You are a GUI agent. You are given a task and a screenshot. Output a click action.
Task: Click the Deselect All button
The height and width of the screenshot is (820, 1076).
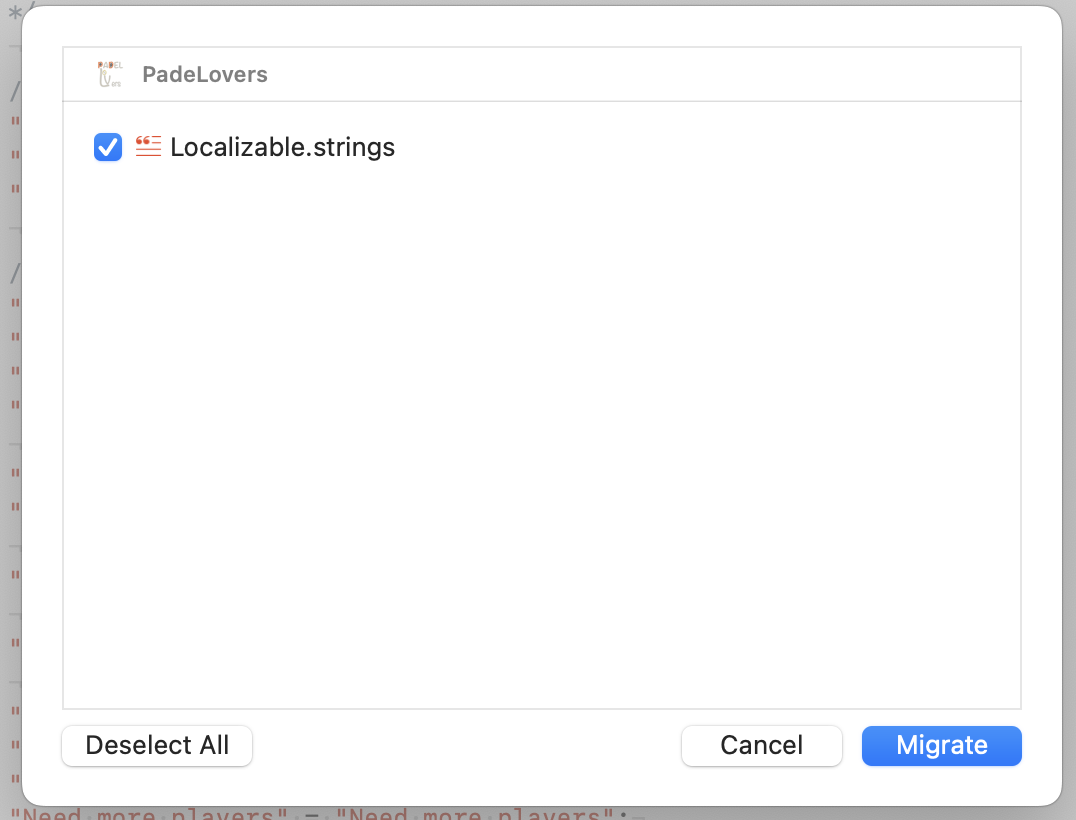pos(157,745)
